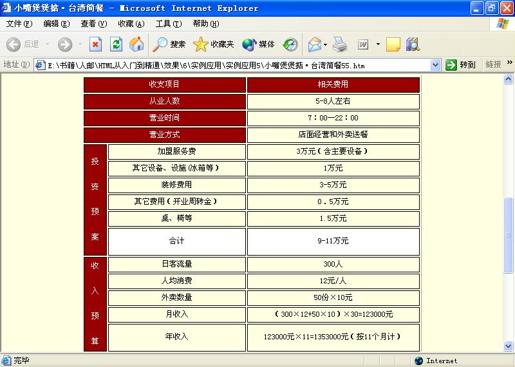515x367 pixels.
Task: Open the 文件(F) menu
Action: [x=19, y=24]
